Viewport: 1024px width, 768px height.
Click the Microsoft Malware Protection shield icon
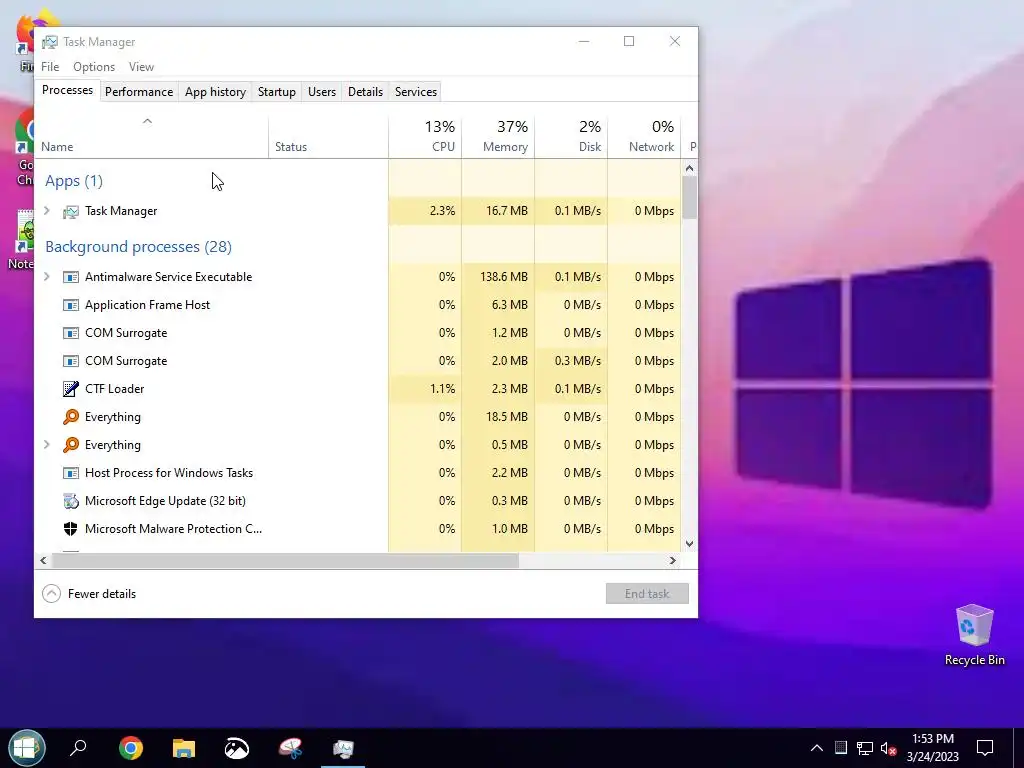tap(71, 529)
